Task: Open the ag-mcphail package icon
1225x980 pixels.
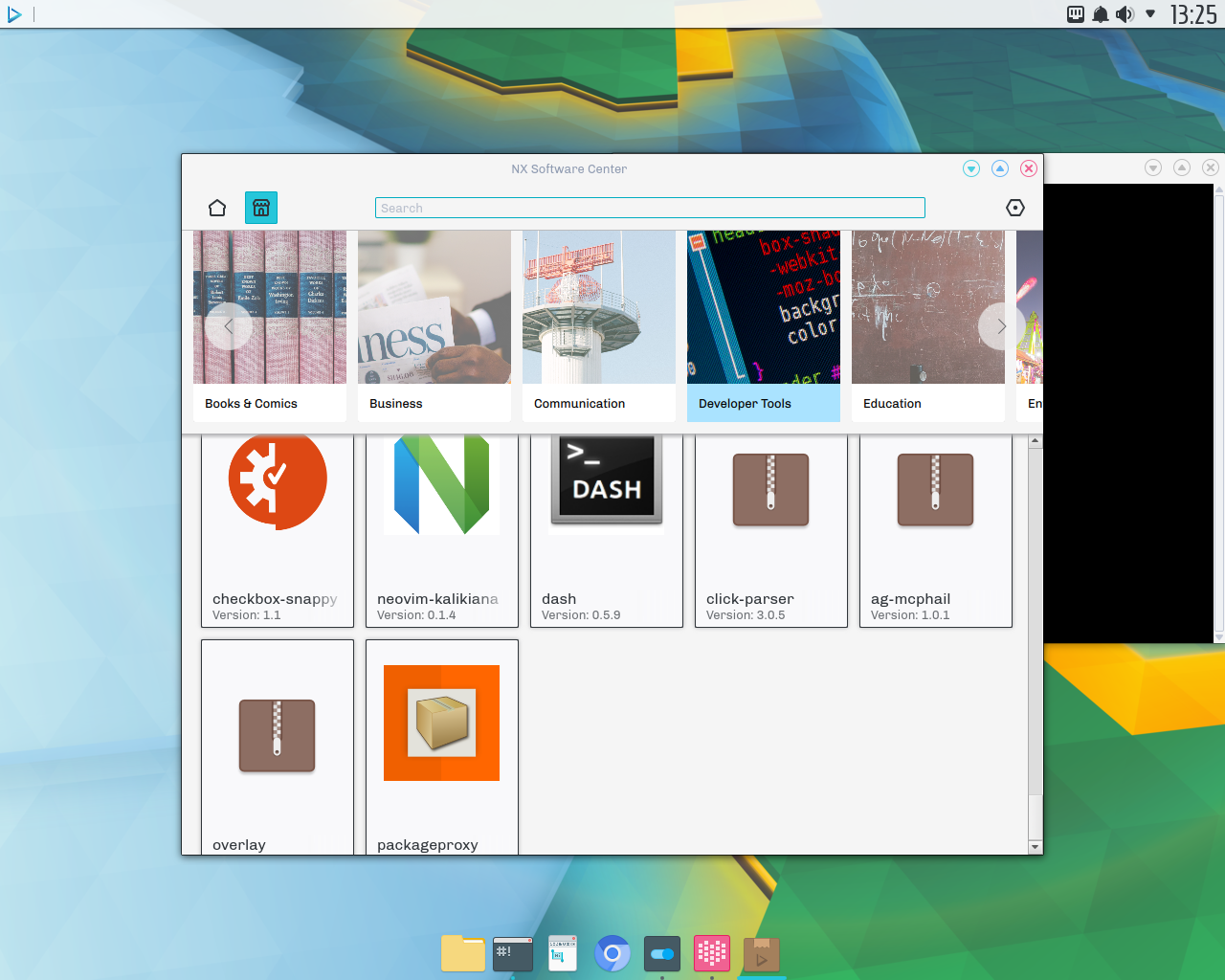Action: [x=936, y=489]
